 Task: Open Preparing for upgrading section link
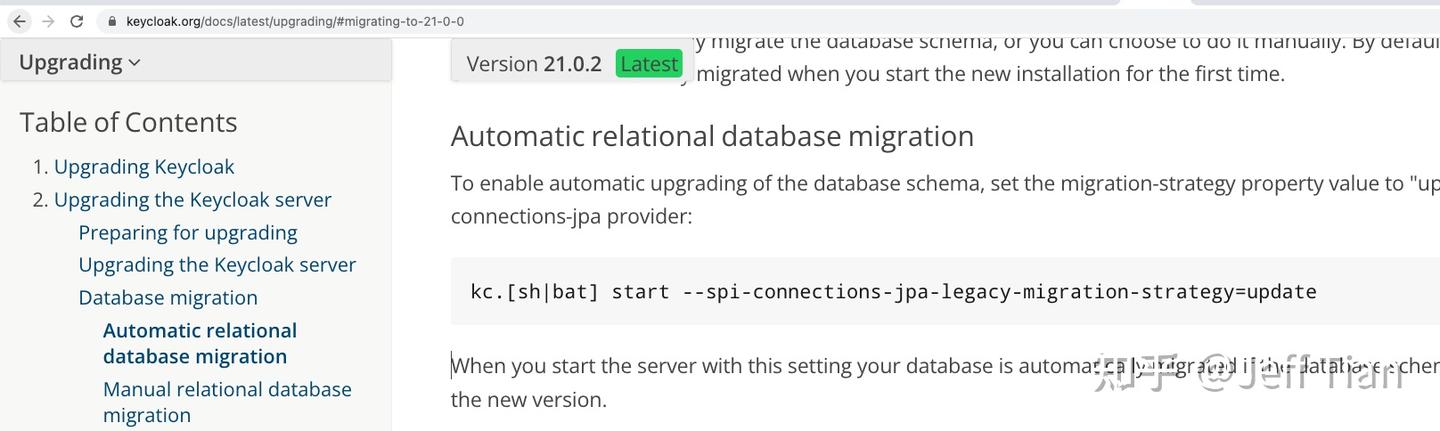[188, 233]
